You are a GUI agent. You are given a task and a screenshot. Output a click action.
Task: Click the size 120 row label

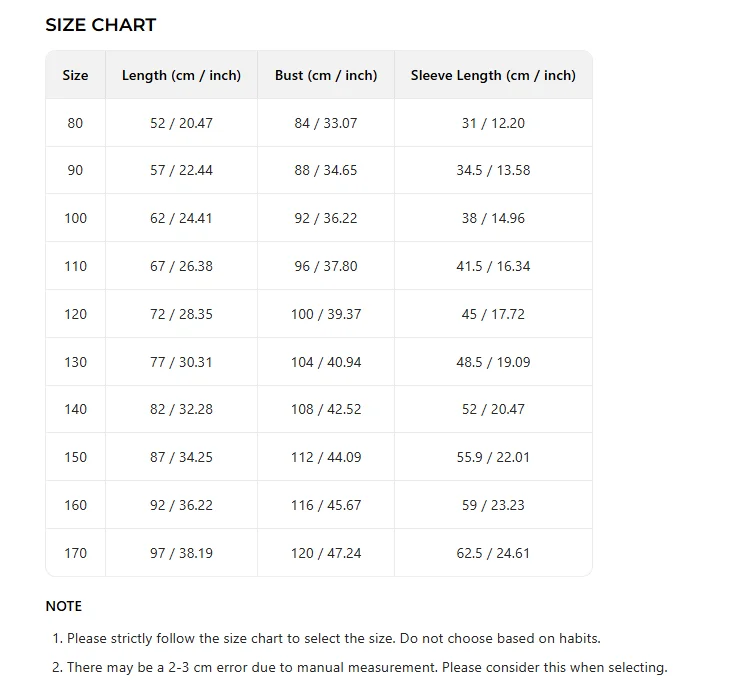pos(75,314)
